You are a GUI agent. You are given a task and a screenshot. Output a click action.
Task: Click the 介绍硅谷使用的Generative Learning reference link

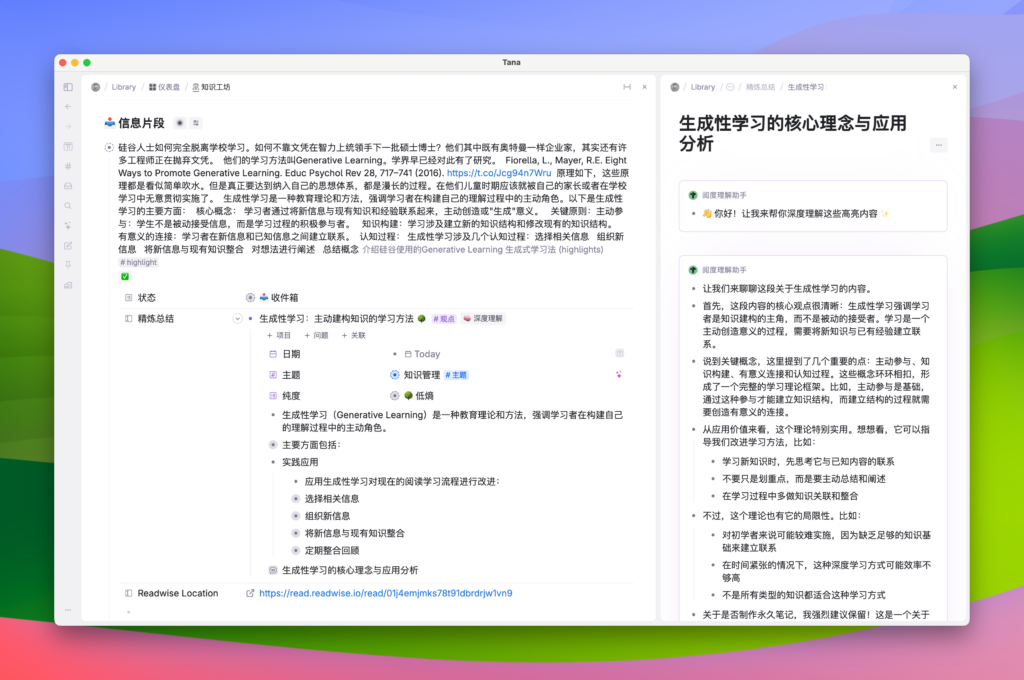pyautogui.click(x=483, y=250)
